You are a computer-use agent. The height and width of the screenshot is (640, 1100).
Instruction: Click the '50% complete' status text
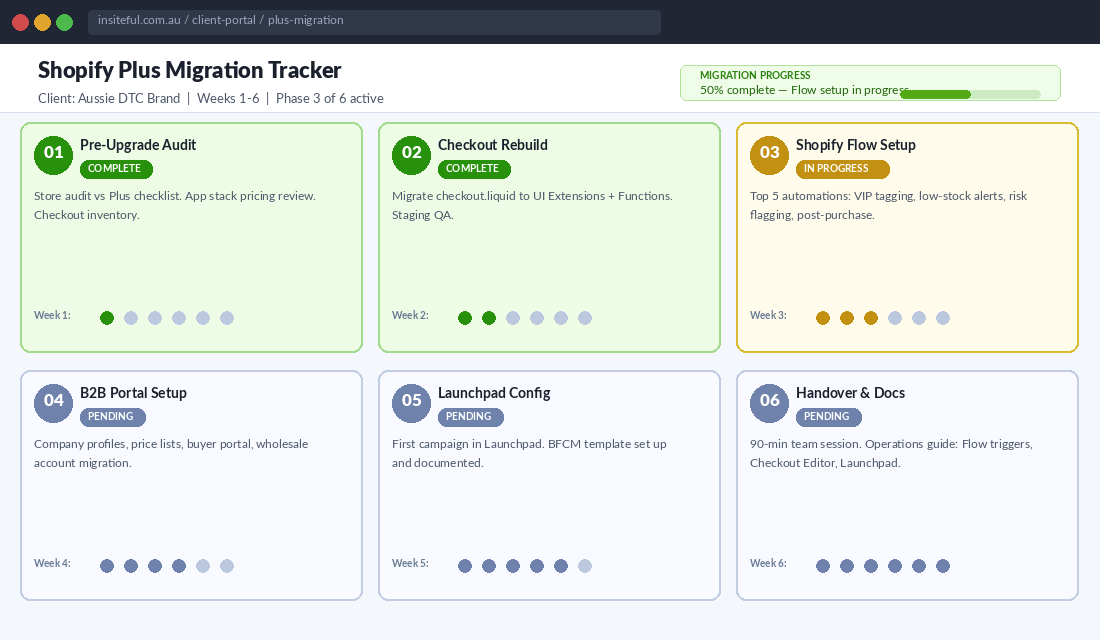tap(737, 90)
